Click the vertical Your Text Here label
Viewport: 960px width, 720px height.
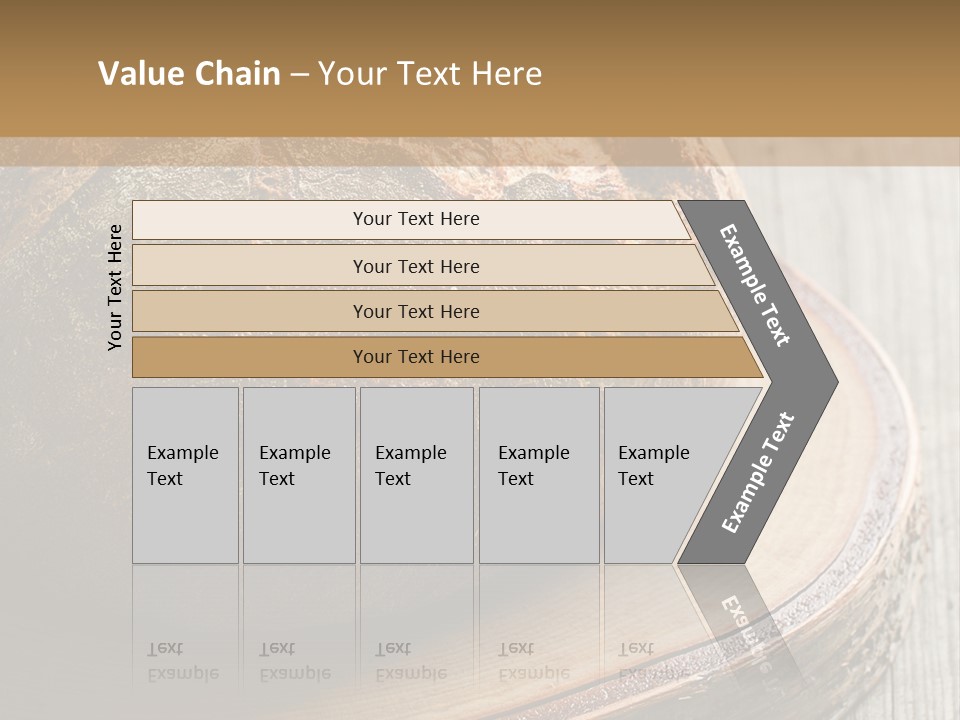click(x=115, y=287)
